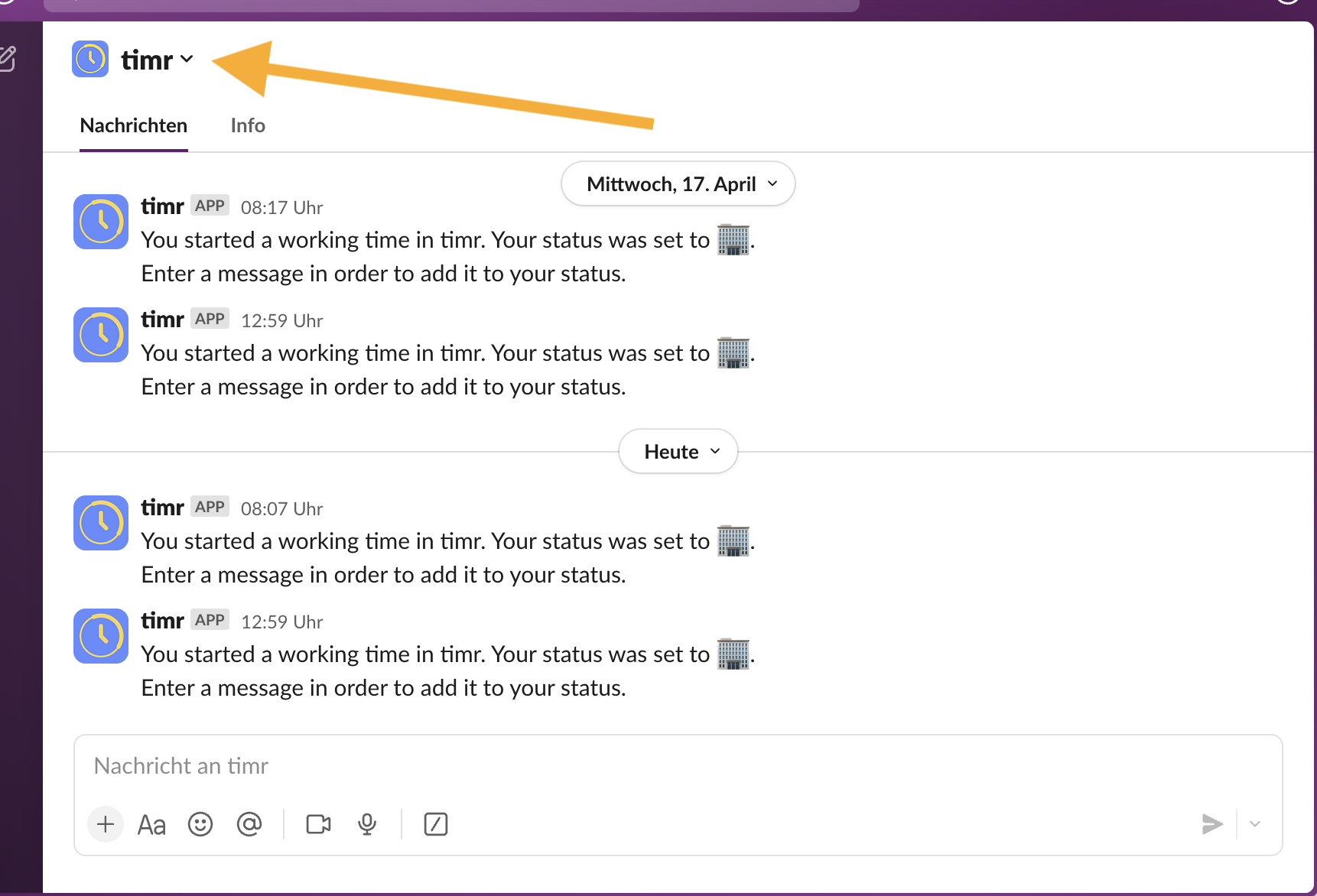The height and width of the screenshot is (896, 1317).
Task: Click the 08:07 Uhr timestamp
Action: (x=281, y=509)
